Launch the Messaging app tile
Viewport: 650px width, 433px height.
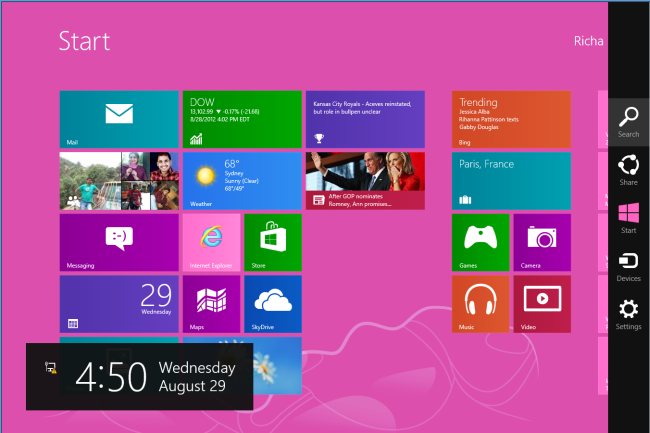[119, 242]
